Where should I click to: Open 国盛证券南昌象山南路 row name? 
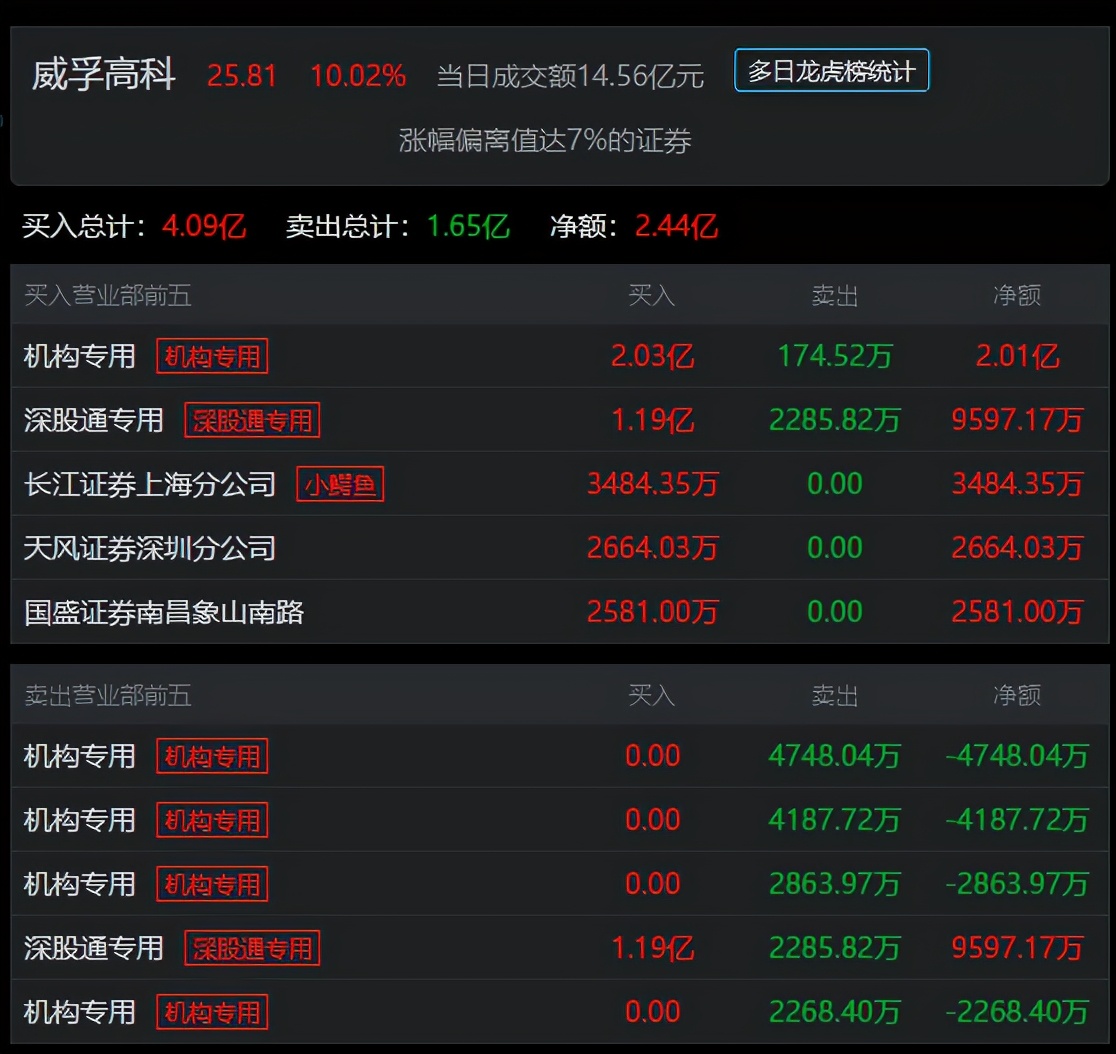coord(164,612)
